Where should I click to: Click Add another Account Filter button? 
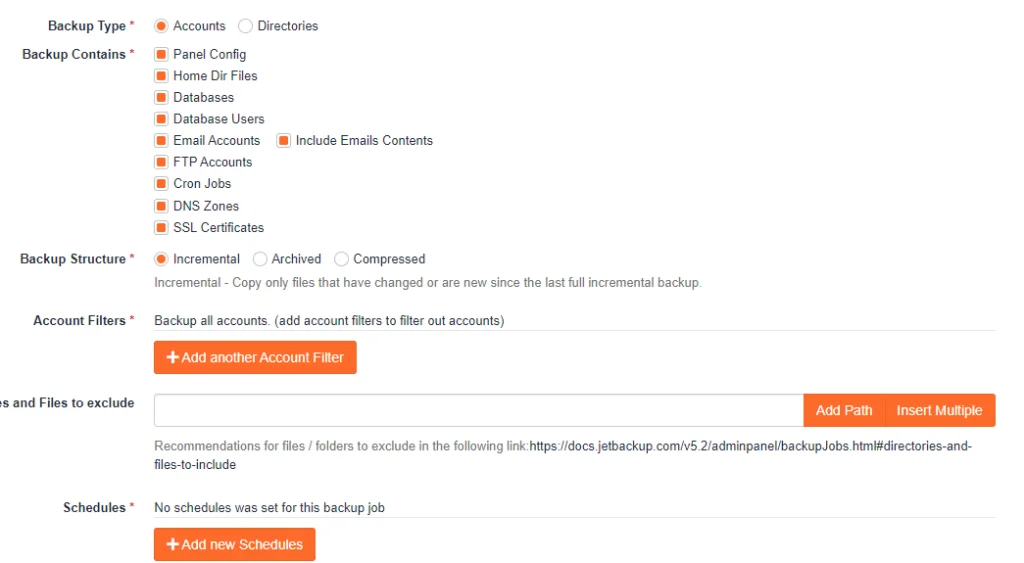pyautogui.click(x=255, y=357)
